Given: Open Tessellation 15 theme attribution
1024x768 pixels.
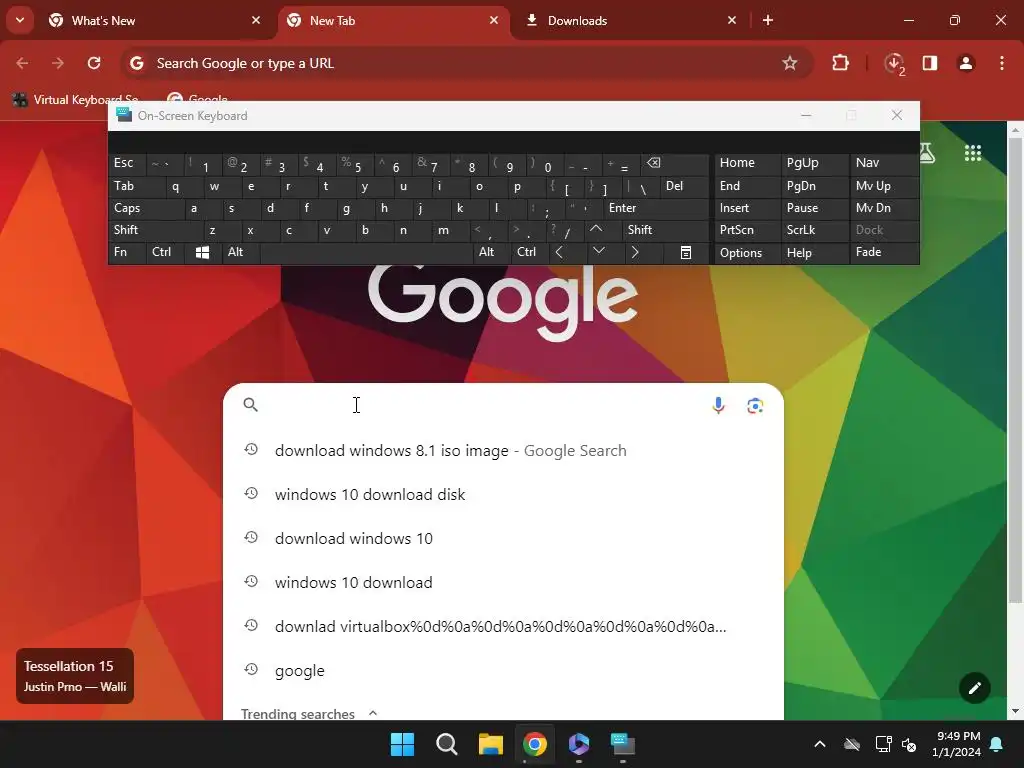Looking at the screenshot, I should pos(75,676).
